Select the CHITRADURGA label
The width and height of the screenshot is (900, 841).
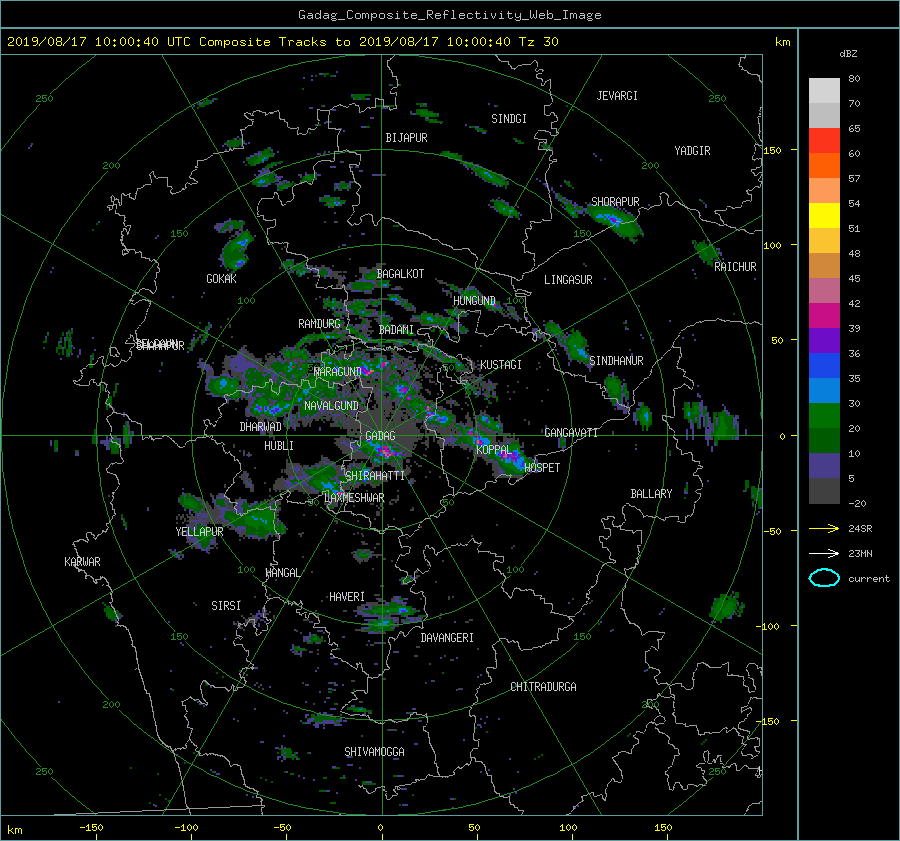(543, 687)
